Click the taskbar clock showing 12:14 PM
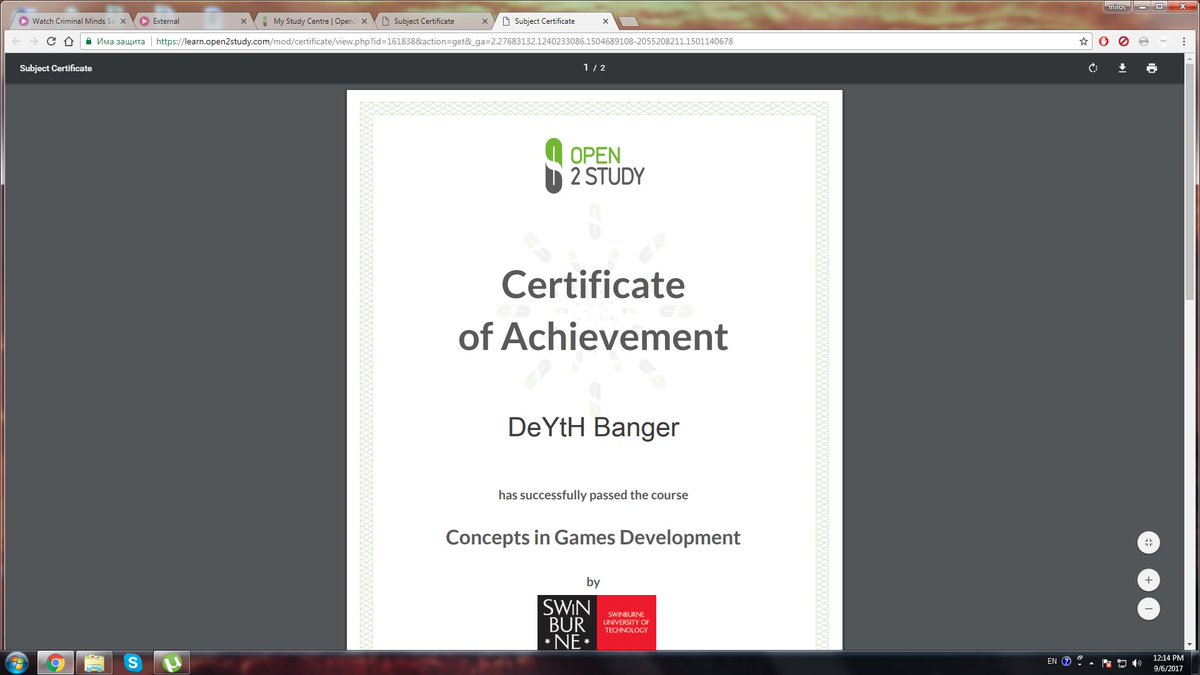This screenshot has width=1200, height=675. pyautogui.click(x=1167, y=662)
